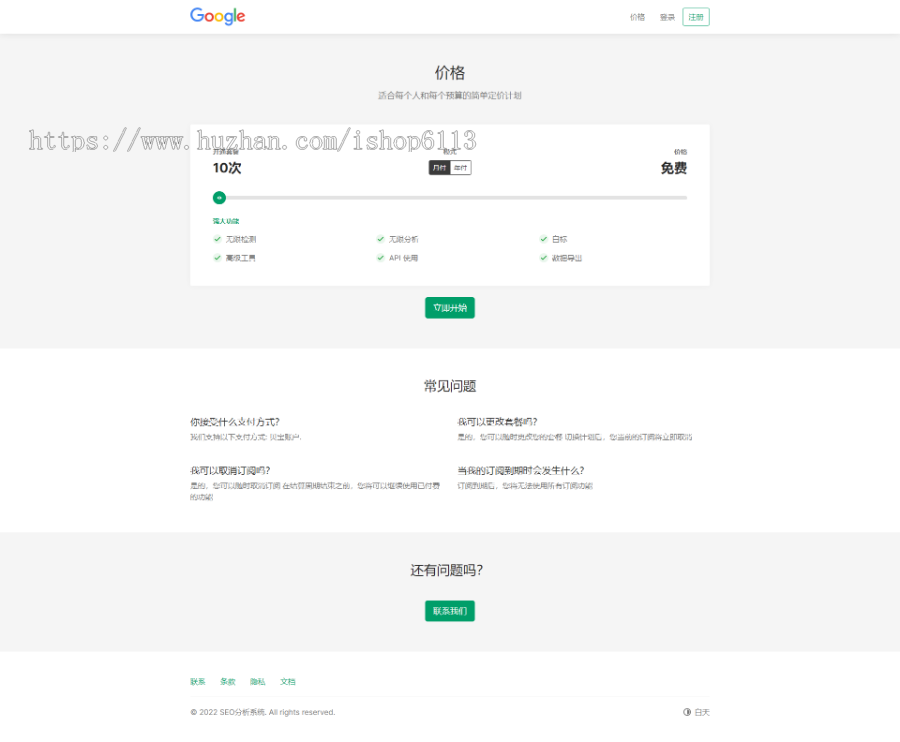The height and width of the screenshot is (742, 900).
Task: Click the © 2022 SEO分析系统 copyright text
Action: (x=263, y=712)
